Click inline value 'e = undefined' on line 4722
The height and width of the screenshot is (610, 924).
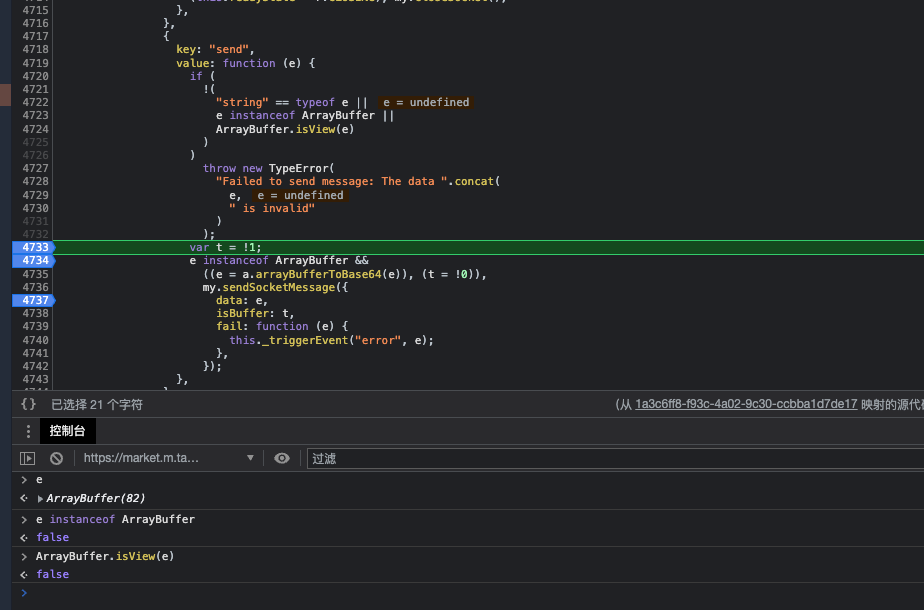(426, 103)
